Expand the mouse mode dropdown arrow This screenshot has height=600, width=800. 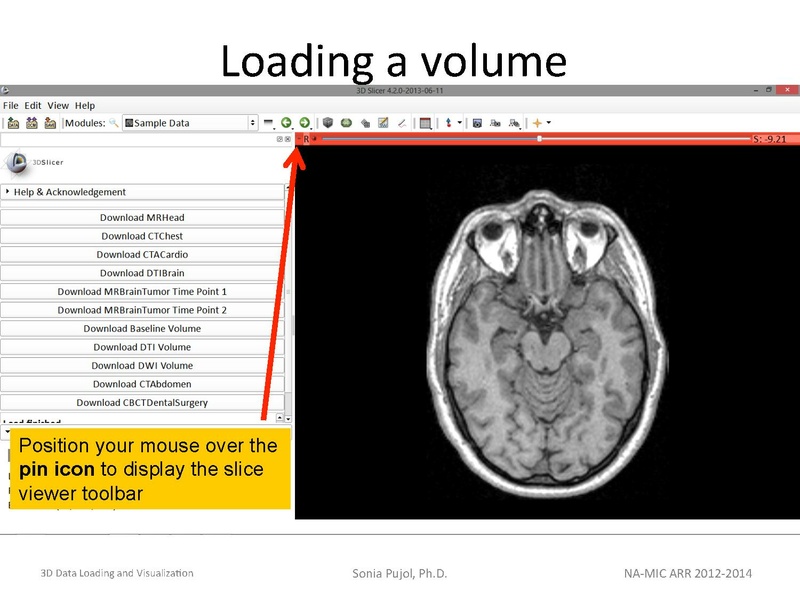460,122
